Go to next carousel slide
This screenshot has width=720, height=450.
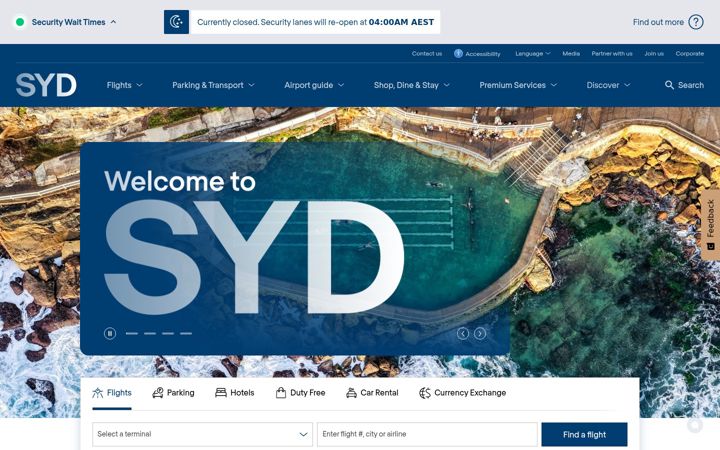(x=480, y=333)
